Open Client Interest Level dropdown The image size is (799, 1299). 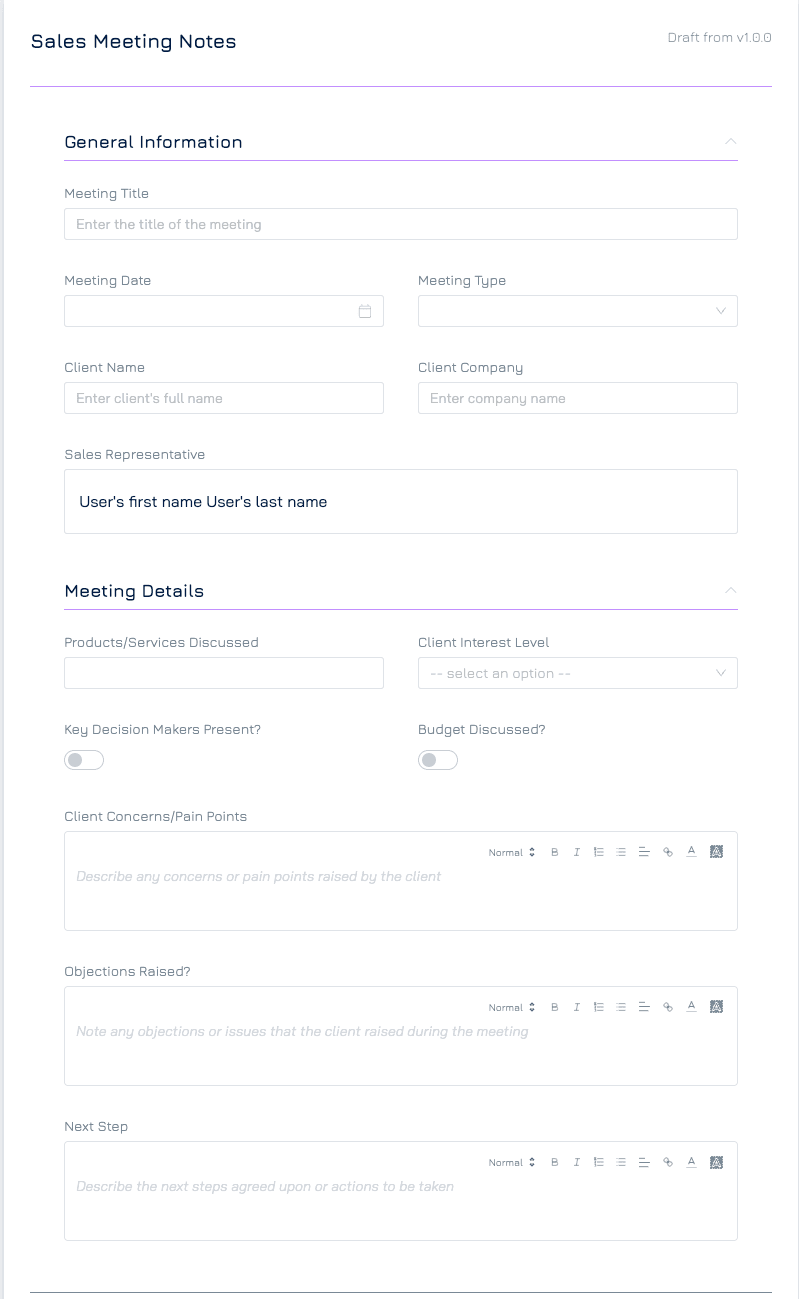tap(578, 673)
